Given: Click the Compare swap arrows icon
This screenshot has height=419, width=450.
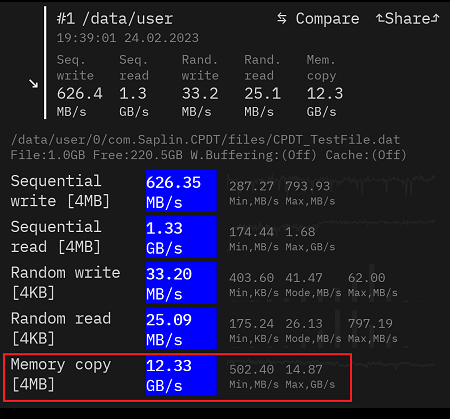Looking at the screenshot, I should pos(282,19).
